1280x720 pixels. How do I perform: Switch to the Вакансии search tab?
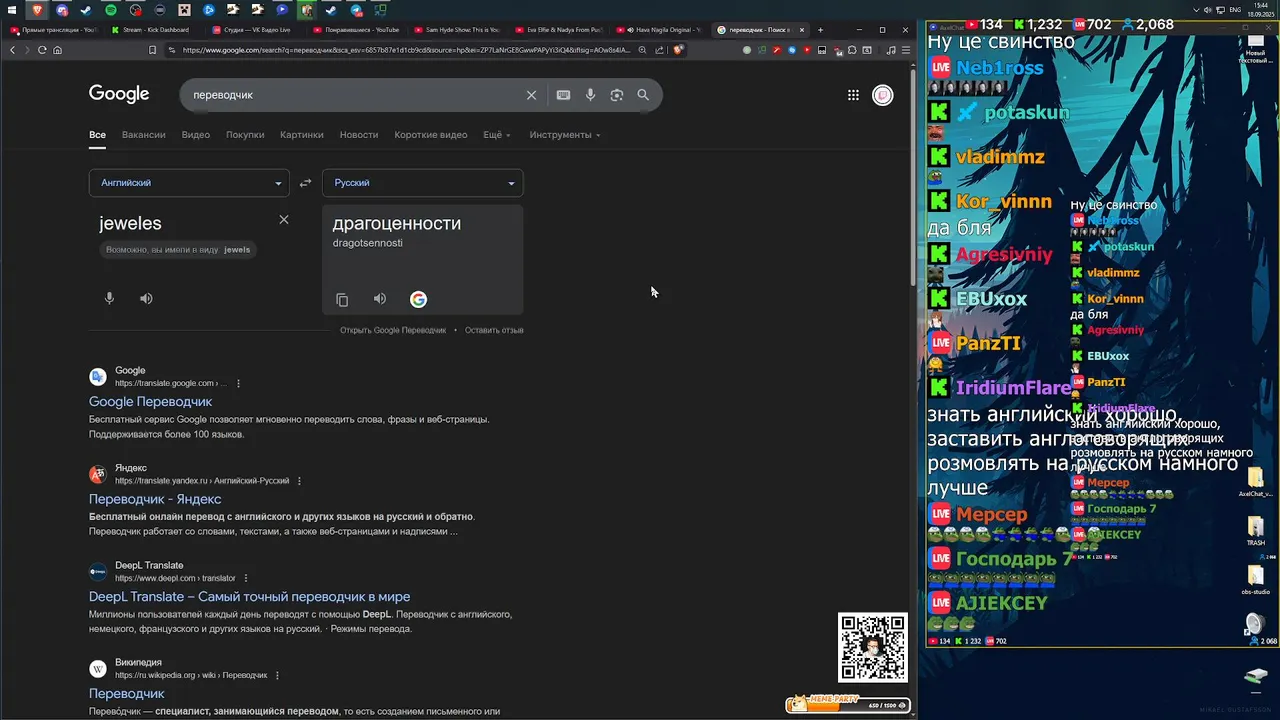coord(144,135)
